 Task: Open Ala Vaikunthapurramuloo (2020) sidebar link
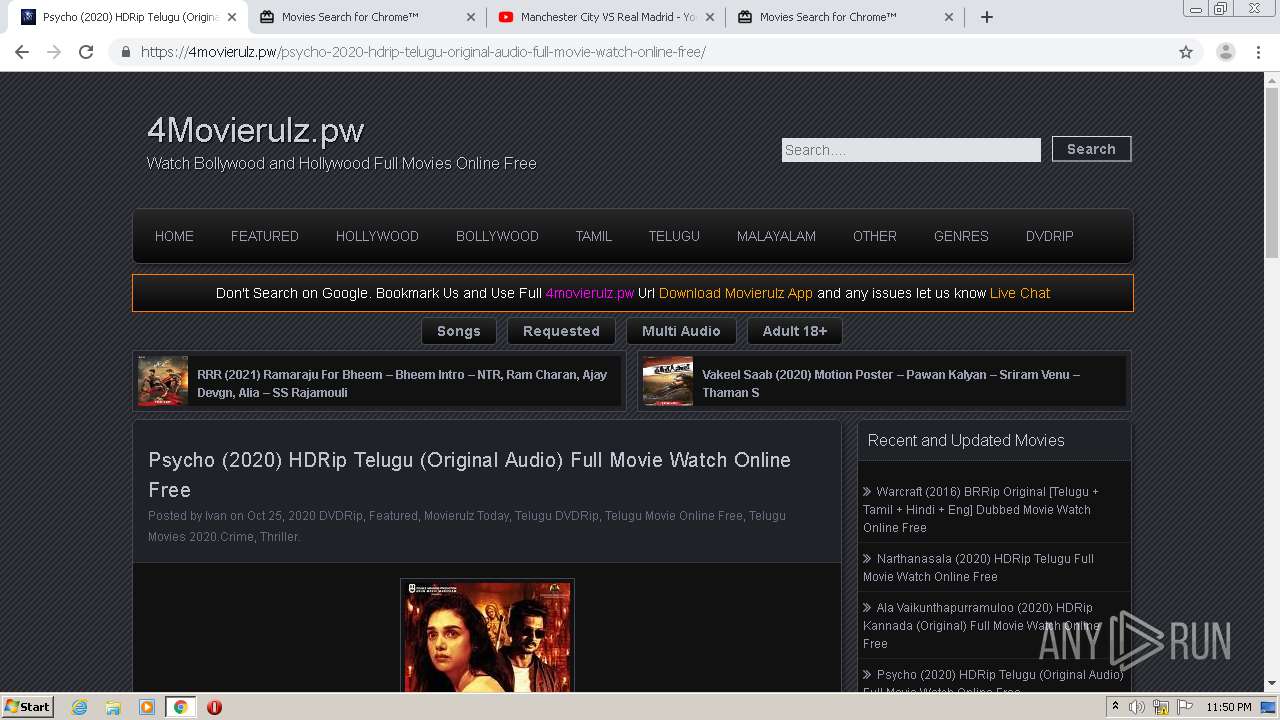point(981,625)
